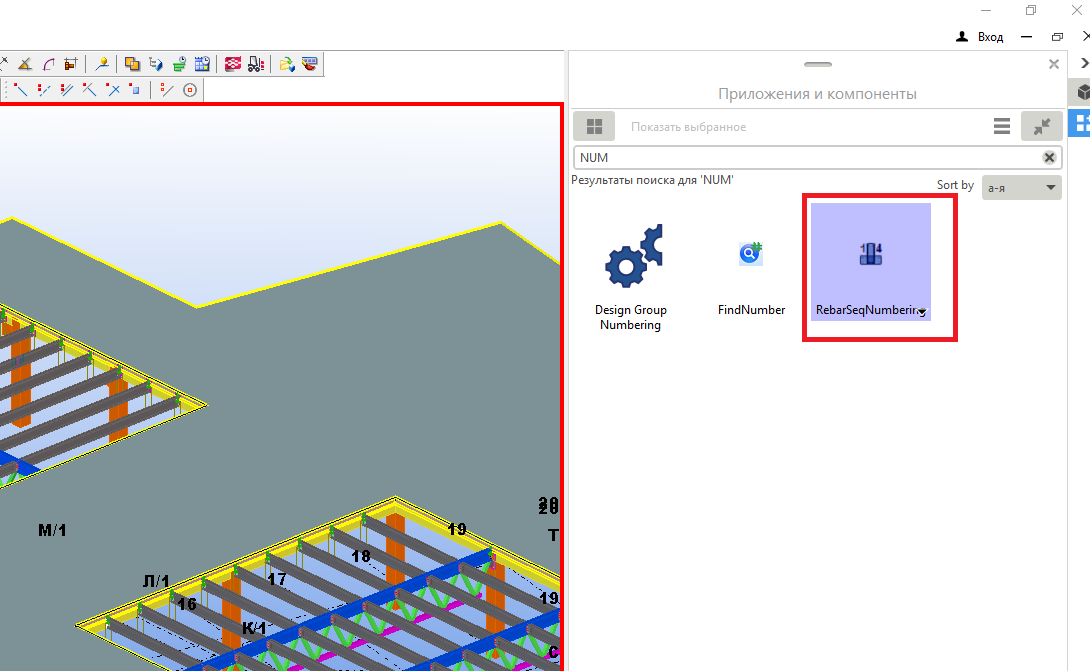Click the collapse arrows button
The width and height of the screenshot is (1090, 671).
click(x=1041, y=126)
